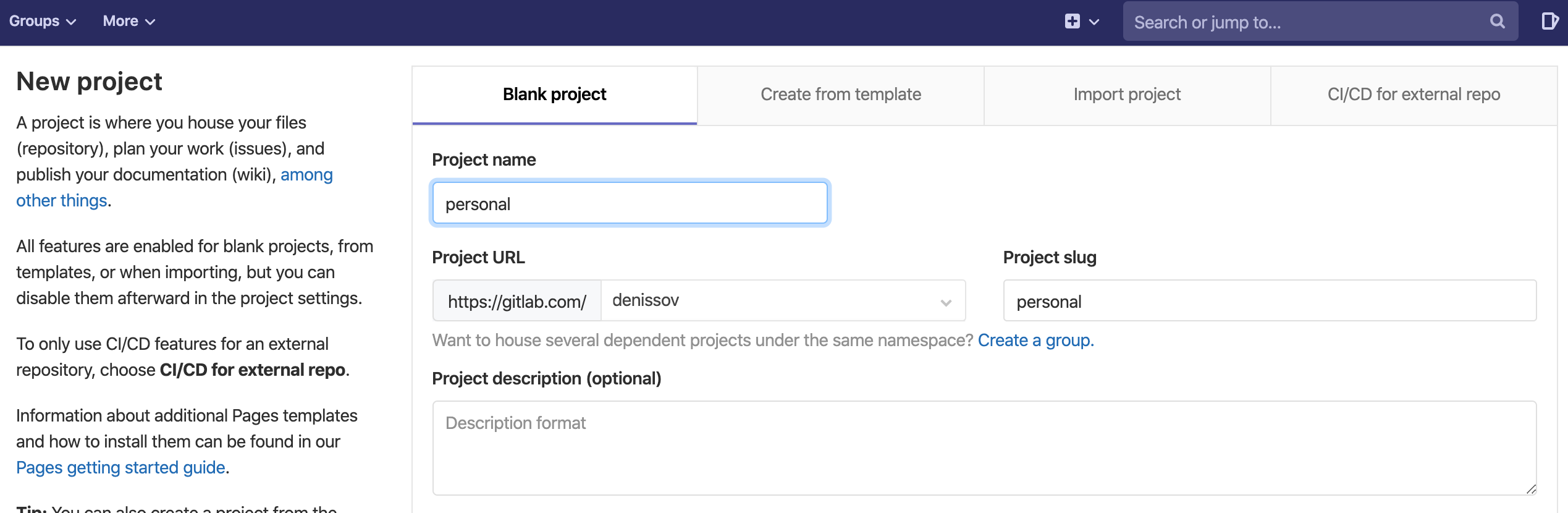The width and height of the screenshot is (1568, 513).
Task: Open the denissov namespace dropdown
Action: (x=783, y=300)
